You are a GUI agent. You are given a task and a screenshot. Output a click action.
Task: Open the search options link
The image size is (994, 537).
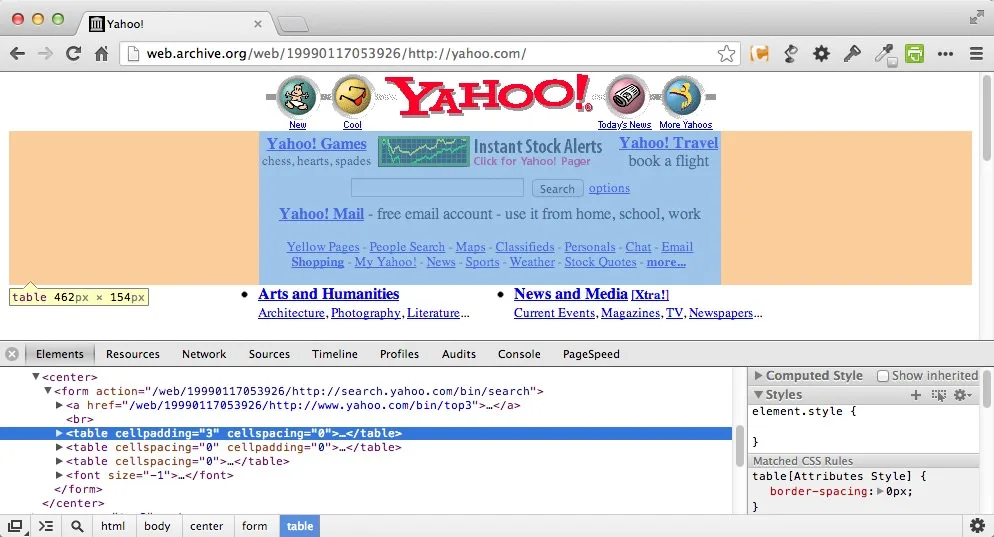pos(609,188)
